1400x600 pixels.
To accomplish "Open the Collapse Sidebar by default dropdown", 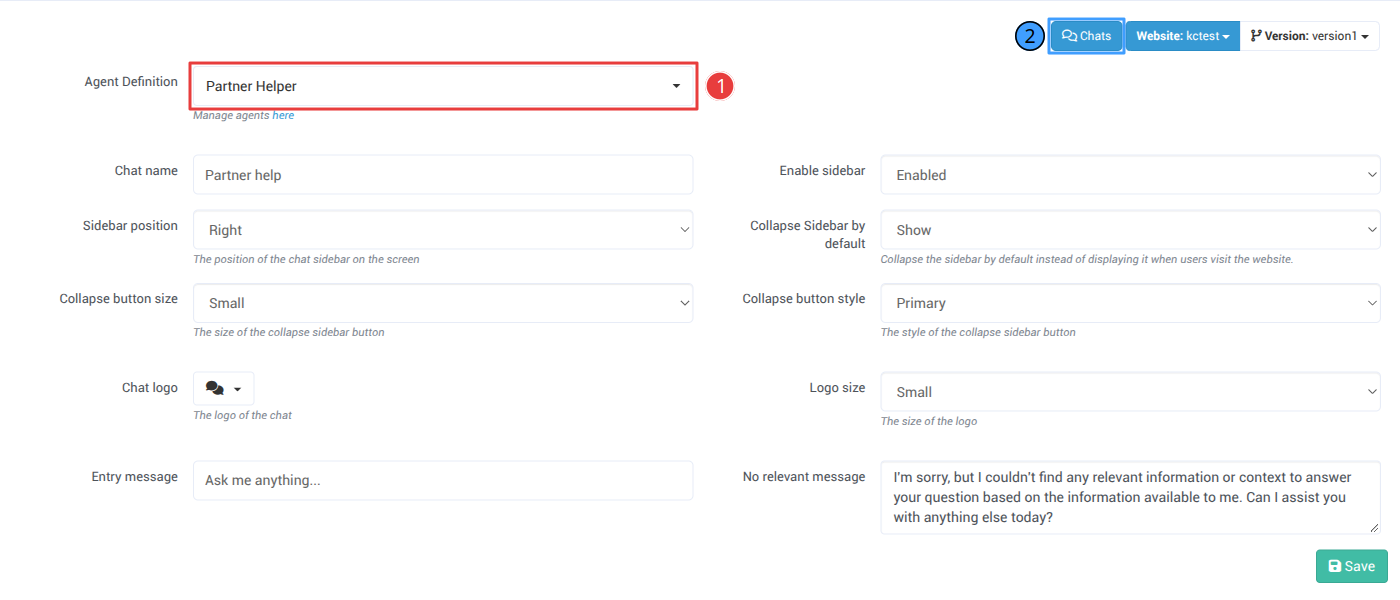I will point(1130,230).
